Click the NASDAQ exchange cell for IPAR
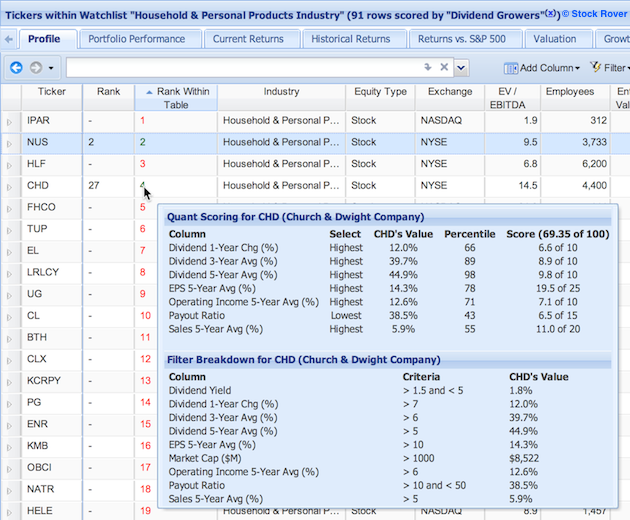 [x=450, y=121]
